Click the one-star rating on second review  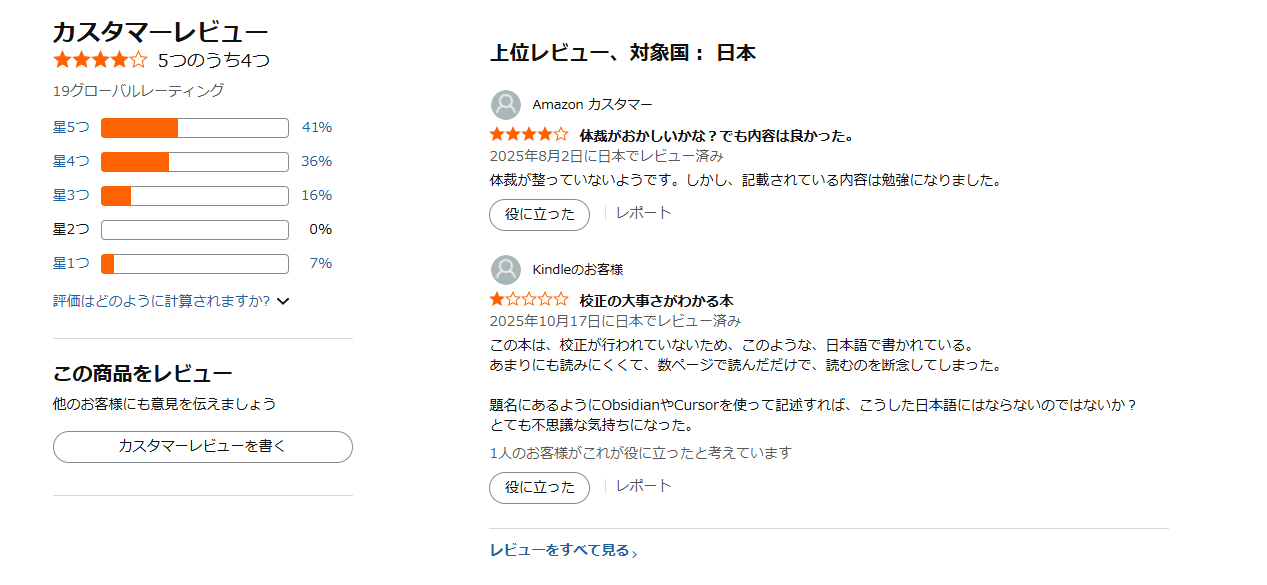point(529,300)
